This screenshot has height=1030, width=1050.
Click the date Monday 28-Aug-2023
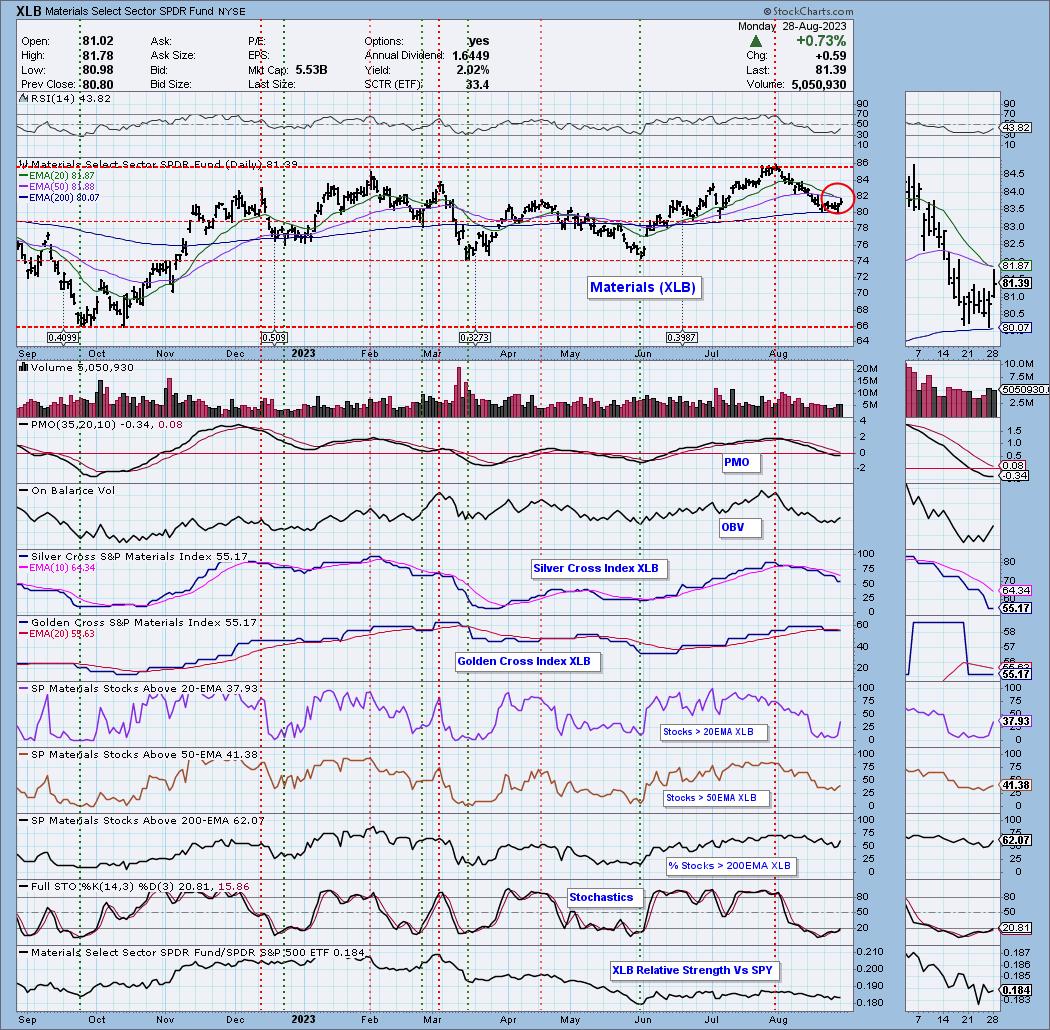(x=792, y=26)
